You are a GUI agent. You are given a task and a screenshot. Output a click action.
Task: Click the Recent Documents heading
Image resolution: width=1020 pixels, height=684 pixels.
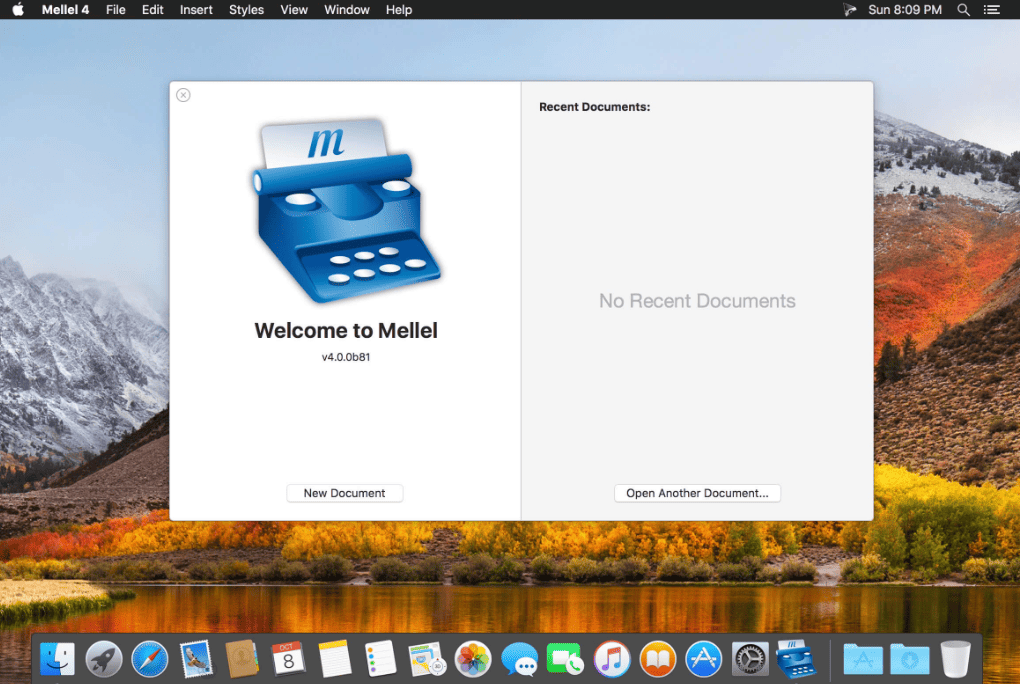[x=594, y=107]
